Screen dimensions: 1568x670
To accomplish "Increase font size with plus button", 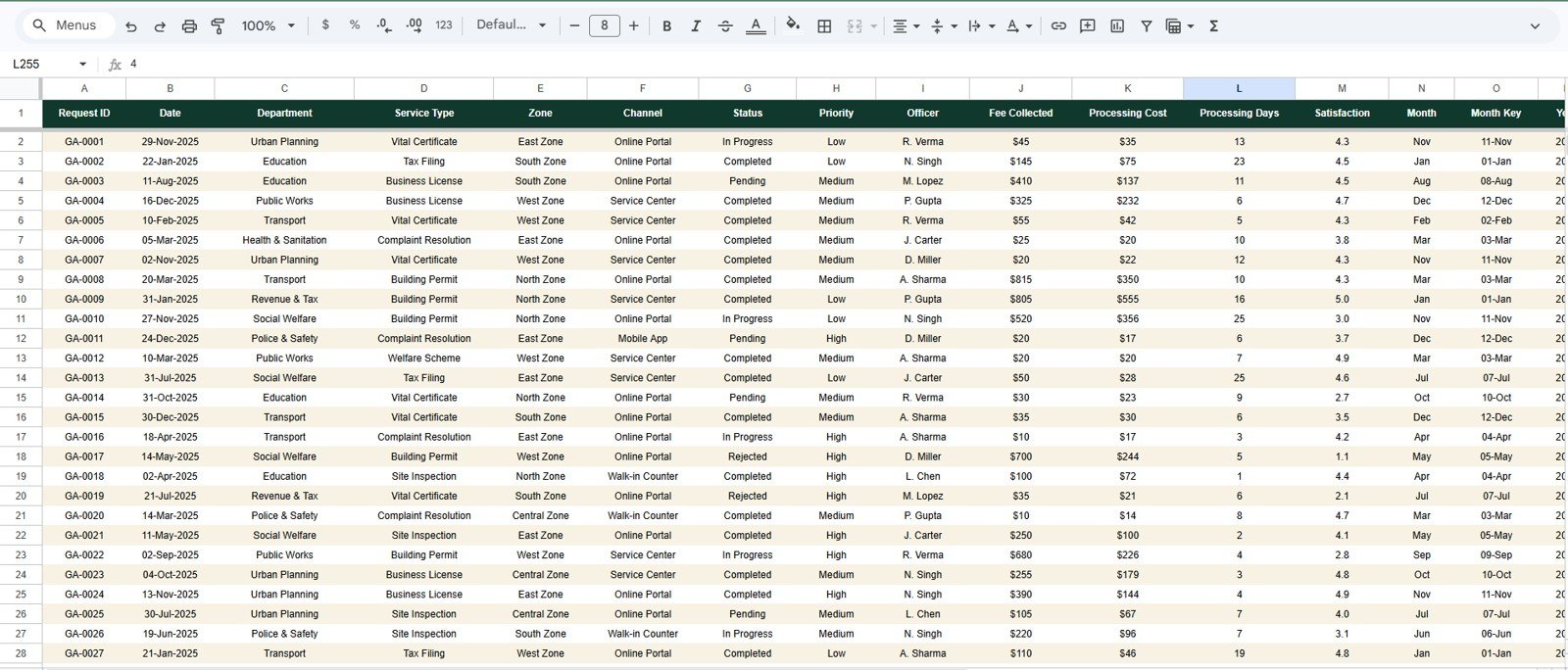I will 633,26.
